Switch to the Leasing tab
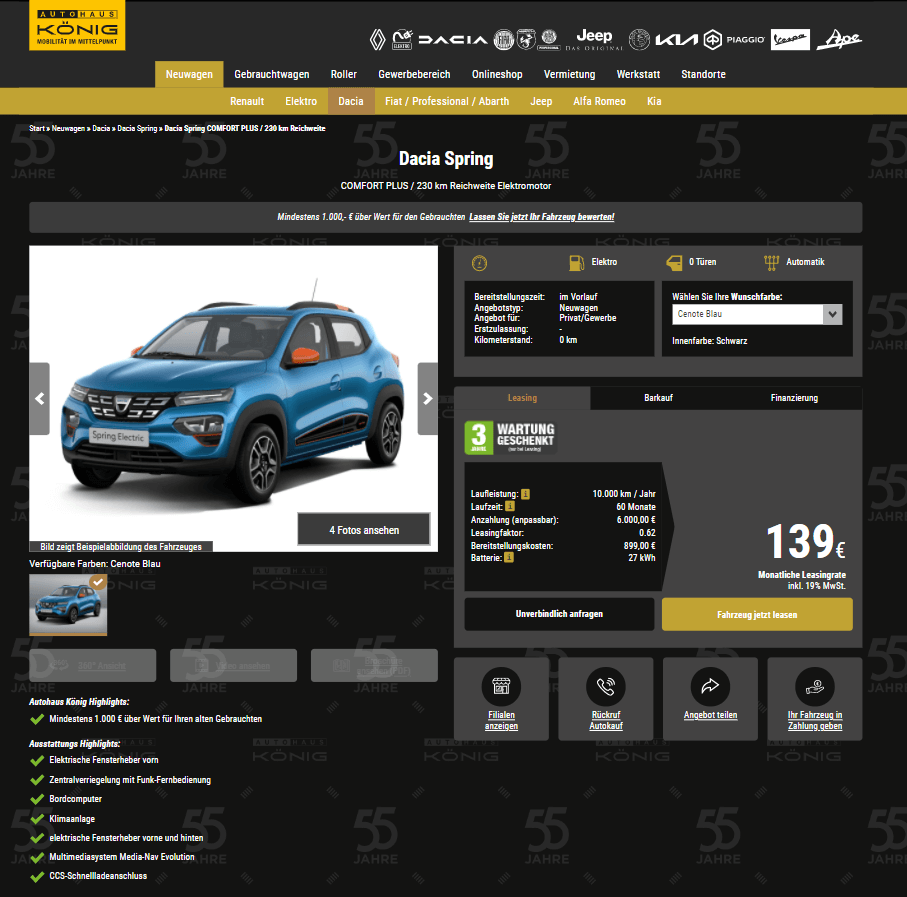This screenshot has width=907, height=897. (x=522, y=398)
